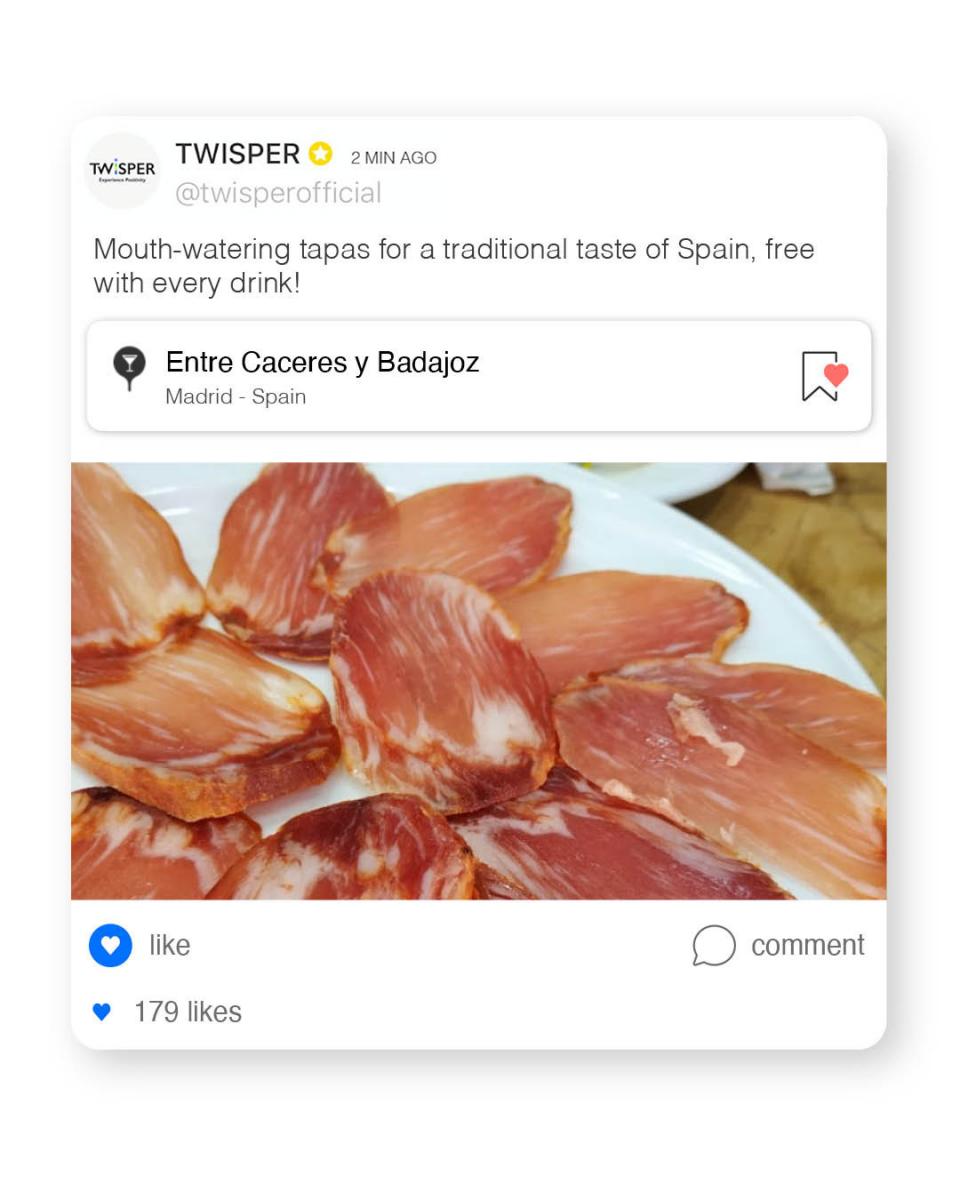Open the cured meat photo
This screenshot has height=1200, width=960.
pyautogui.click(x=478, y=681)
